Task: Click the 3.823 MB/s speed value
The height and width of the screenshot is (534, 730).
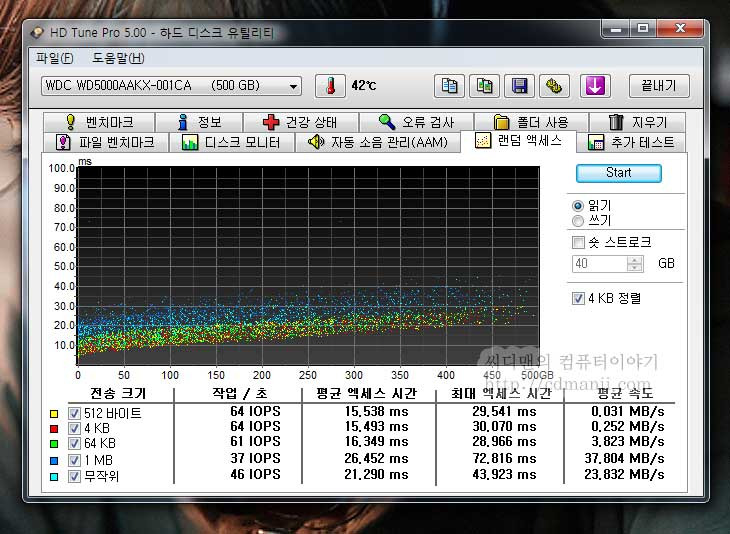Action: 628,441
